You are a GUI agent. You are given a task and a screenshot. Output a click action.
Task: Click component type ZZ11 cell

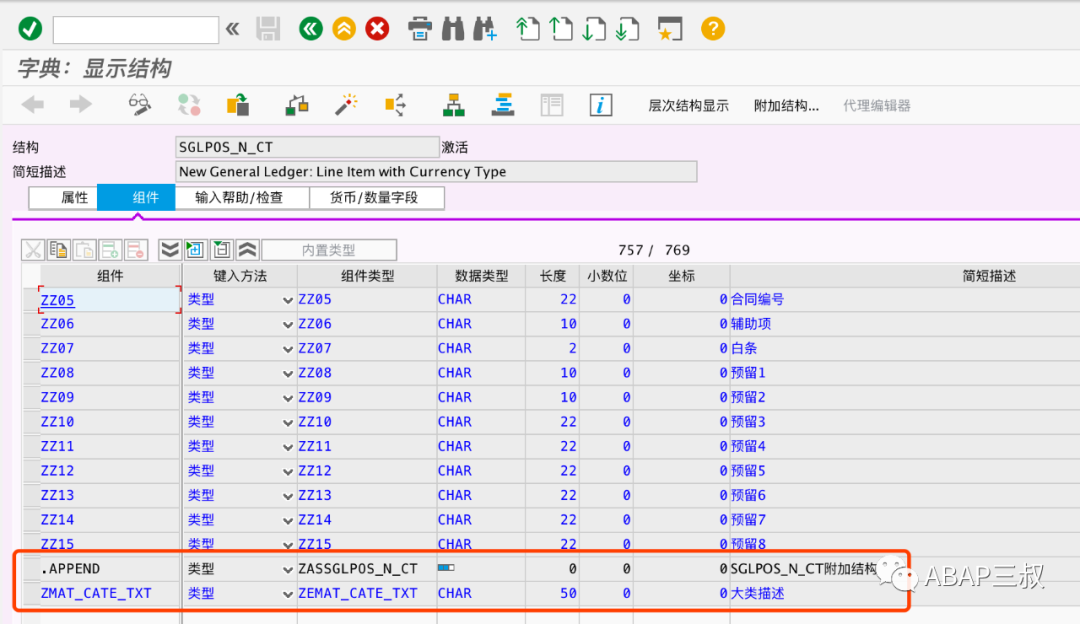click(367, 446)
